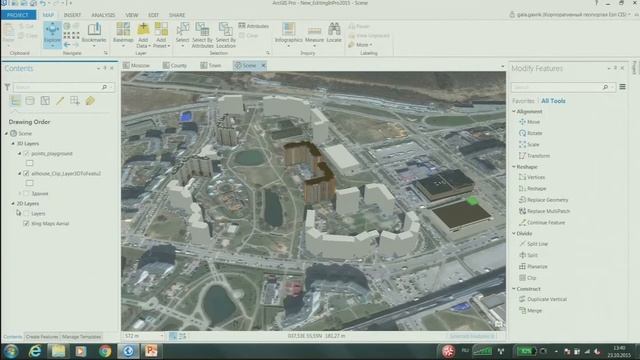Collapse the Alignment tools section
The height and width of the screenshot is (360, 640).
[x=514, y=111]
